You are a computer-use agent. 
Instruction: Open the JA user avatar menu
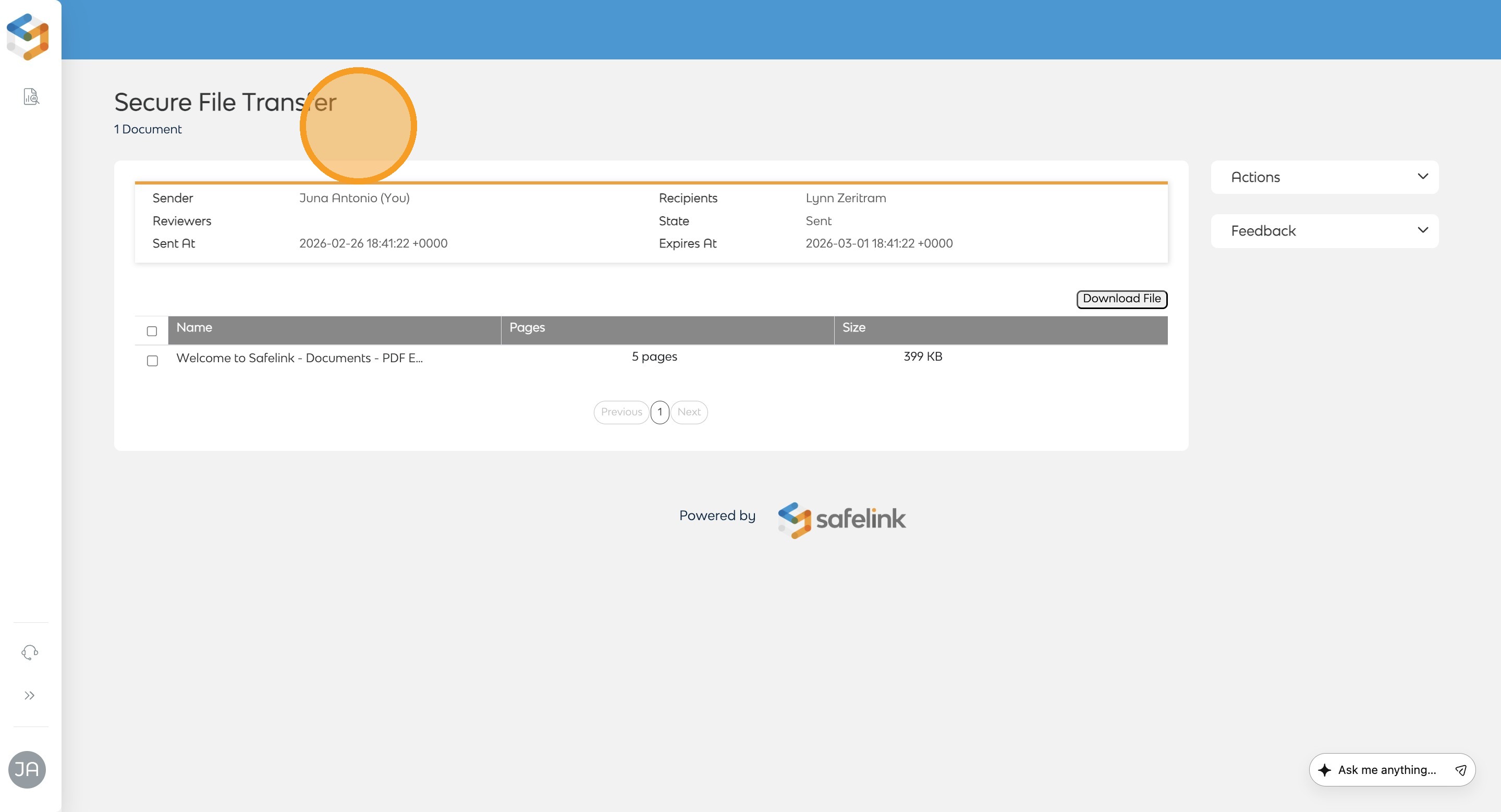tap(27, 769)
